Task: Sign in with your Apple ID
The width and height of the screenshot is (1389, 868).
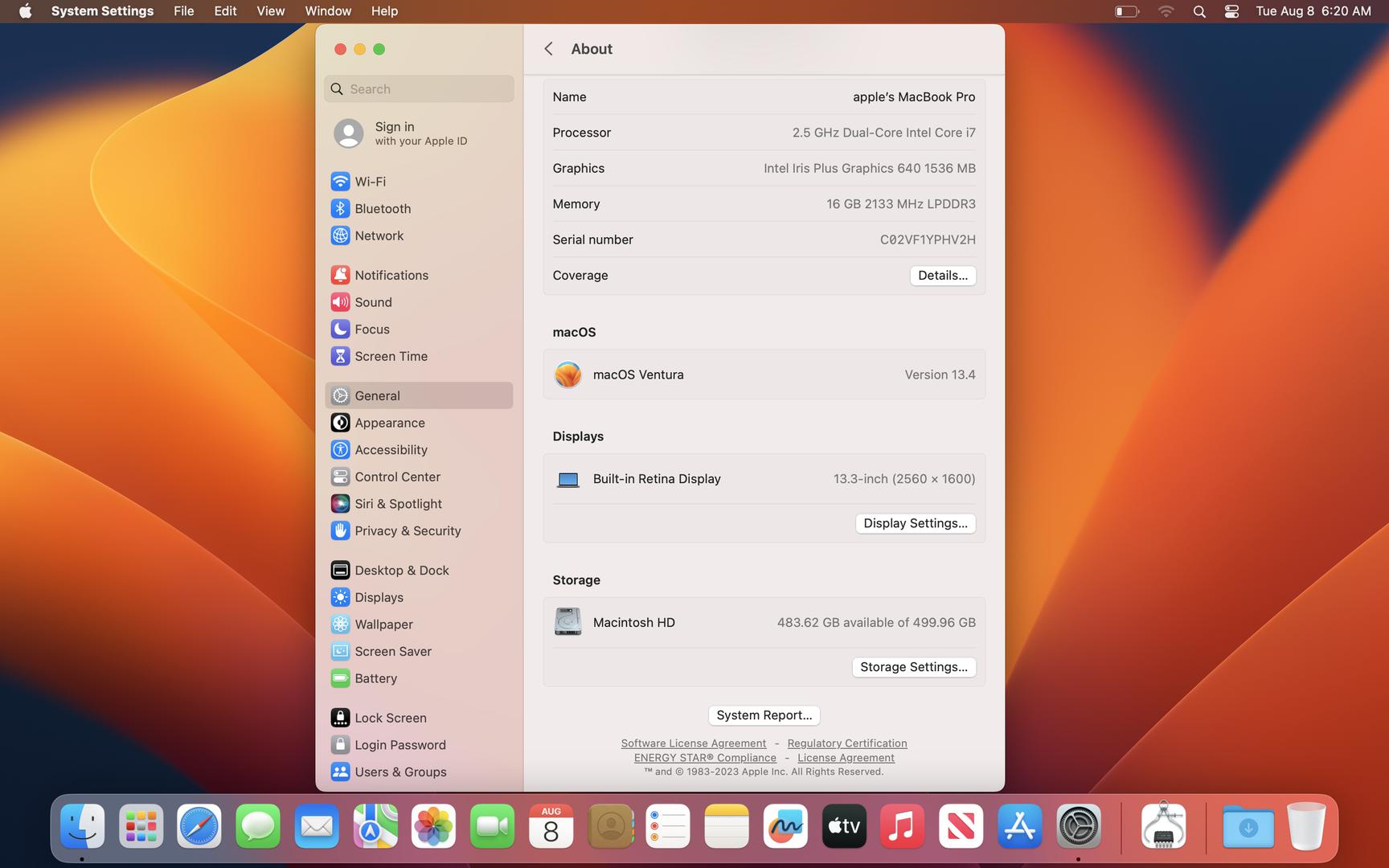Action: point(418,133)
